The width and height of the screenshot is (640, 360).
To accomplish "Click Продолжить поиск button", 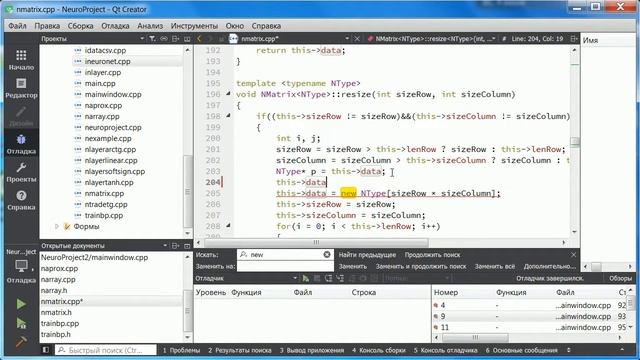I will pyautogui.click(x=432, y=255).
